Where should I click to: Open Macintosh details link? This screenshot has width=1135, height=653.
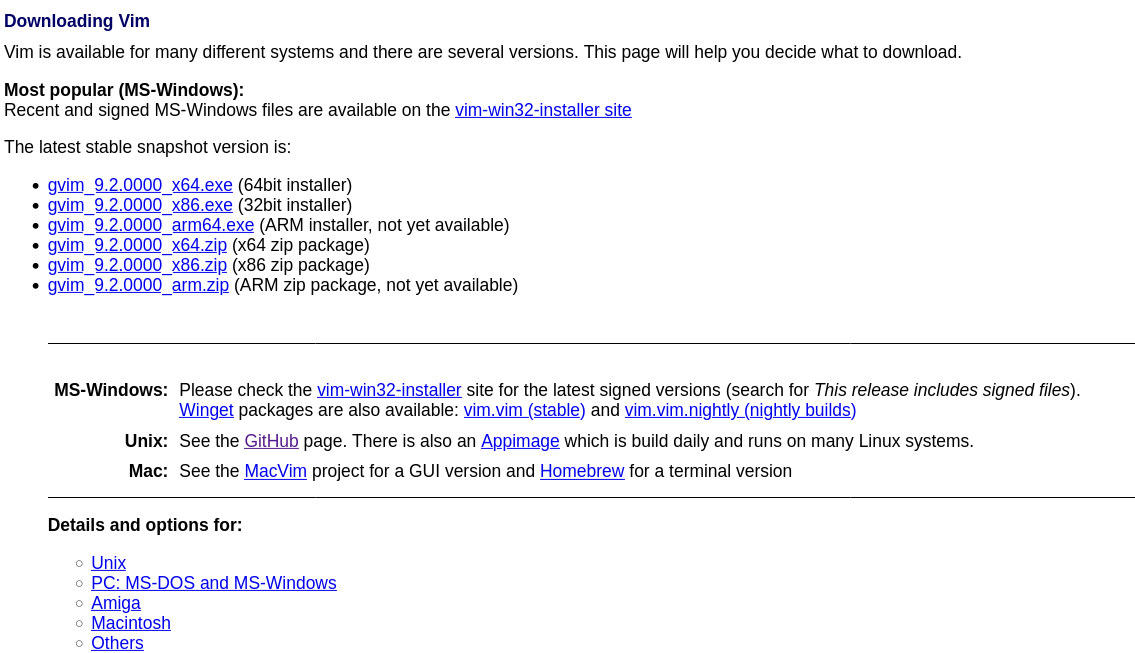click(131, 623)
